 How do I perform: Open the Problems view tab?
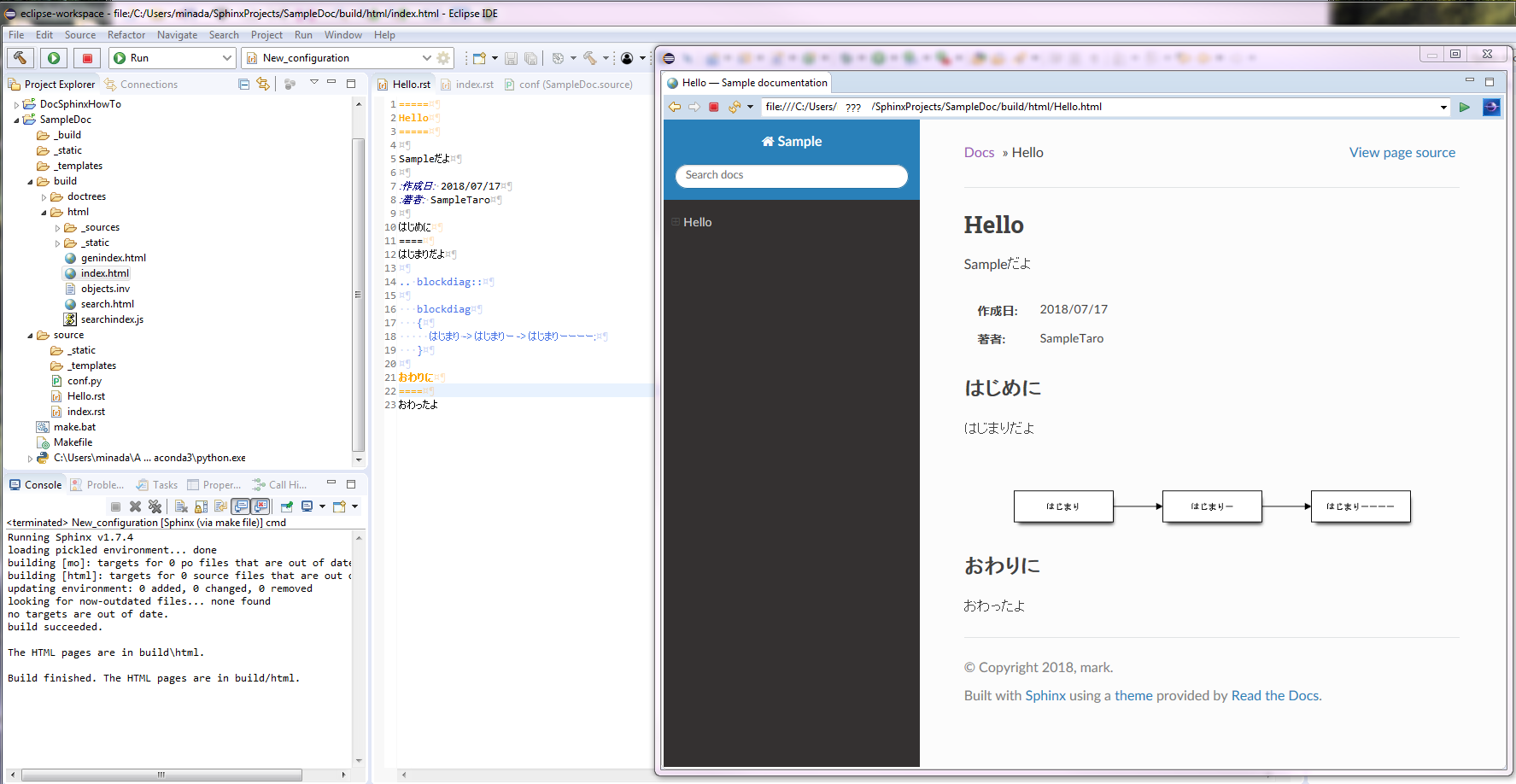(97, 484)
